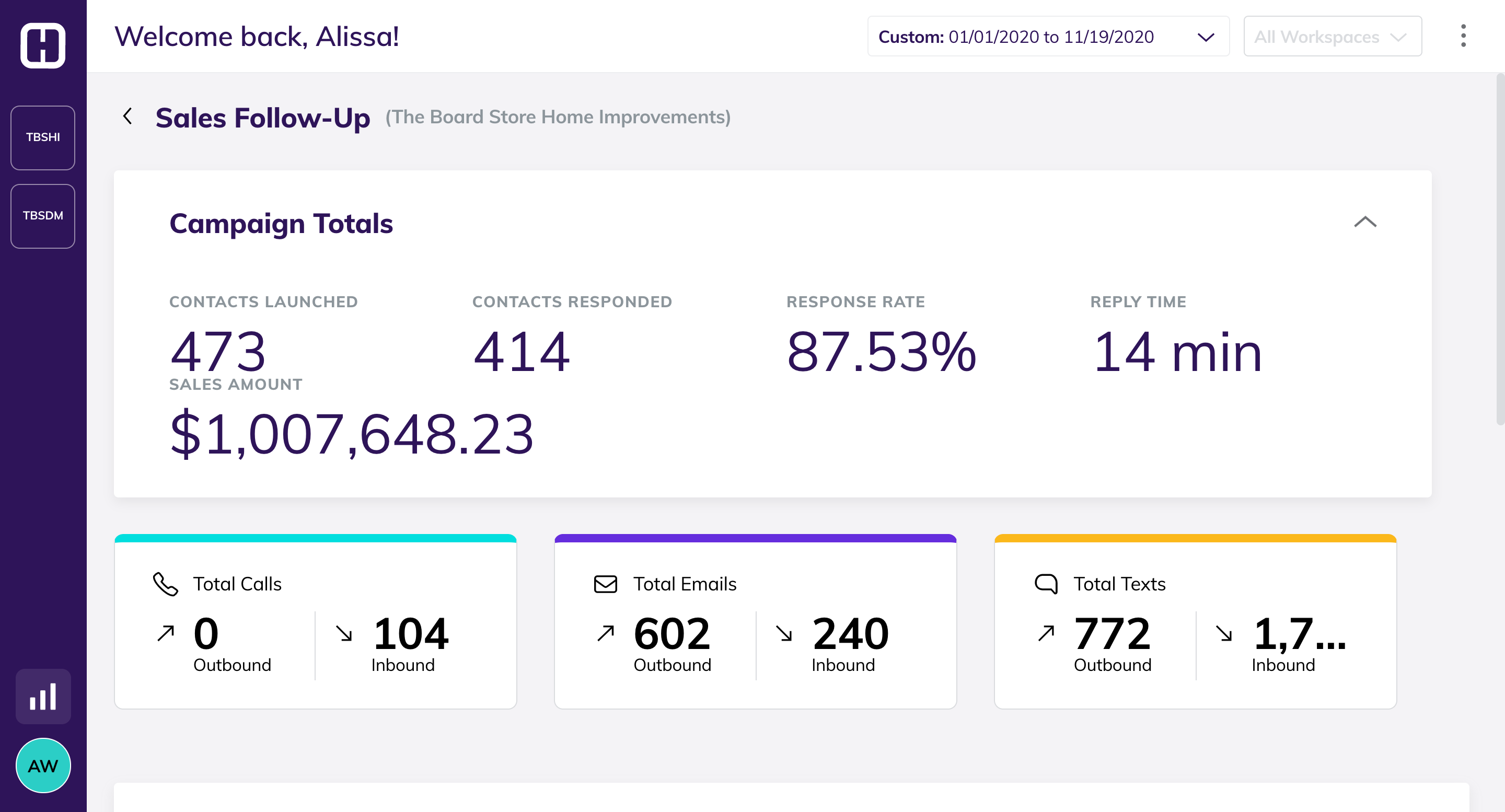Click the Campaign Totals title
Viewport: 1505px width, 812px height.
click(x=281, y=223)
